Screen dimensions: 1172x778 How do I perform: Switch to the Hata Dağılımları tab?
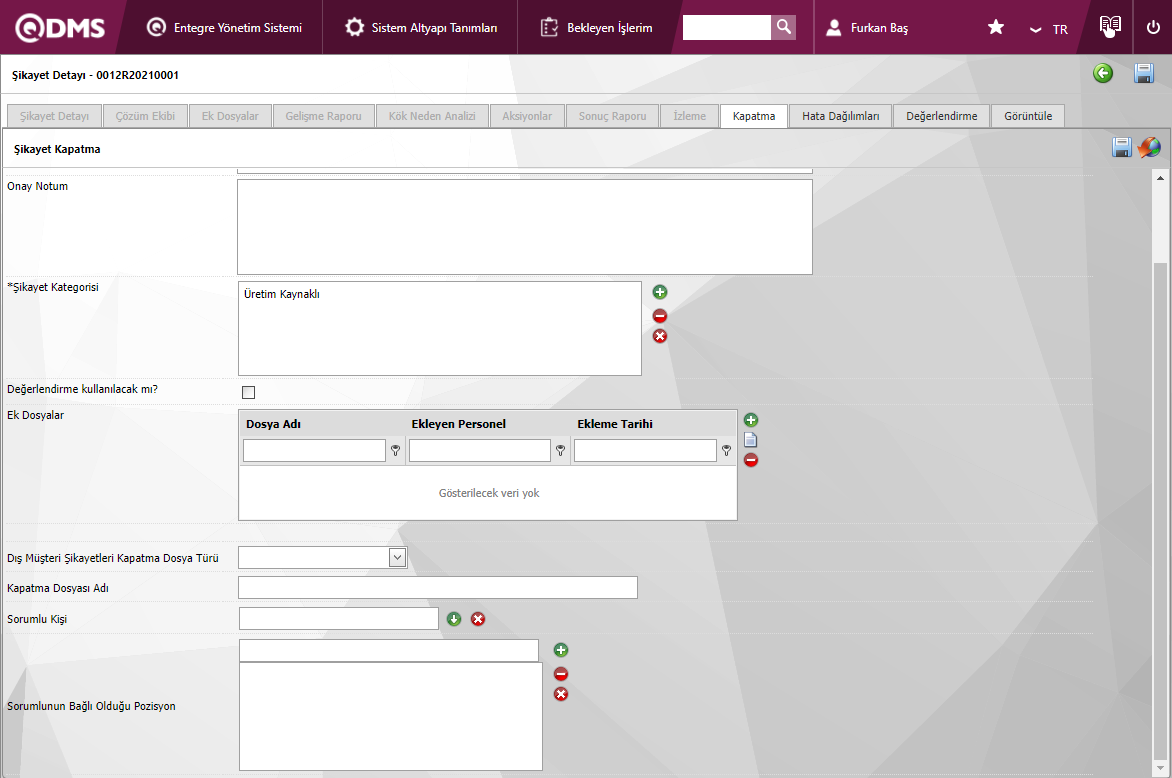[x=840, y=116]
